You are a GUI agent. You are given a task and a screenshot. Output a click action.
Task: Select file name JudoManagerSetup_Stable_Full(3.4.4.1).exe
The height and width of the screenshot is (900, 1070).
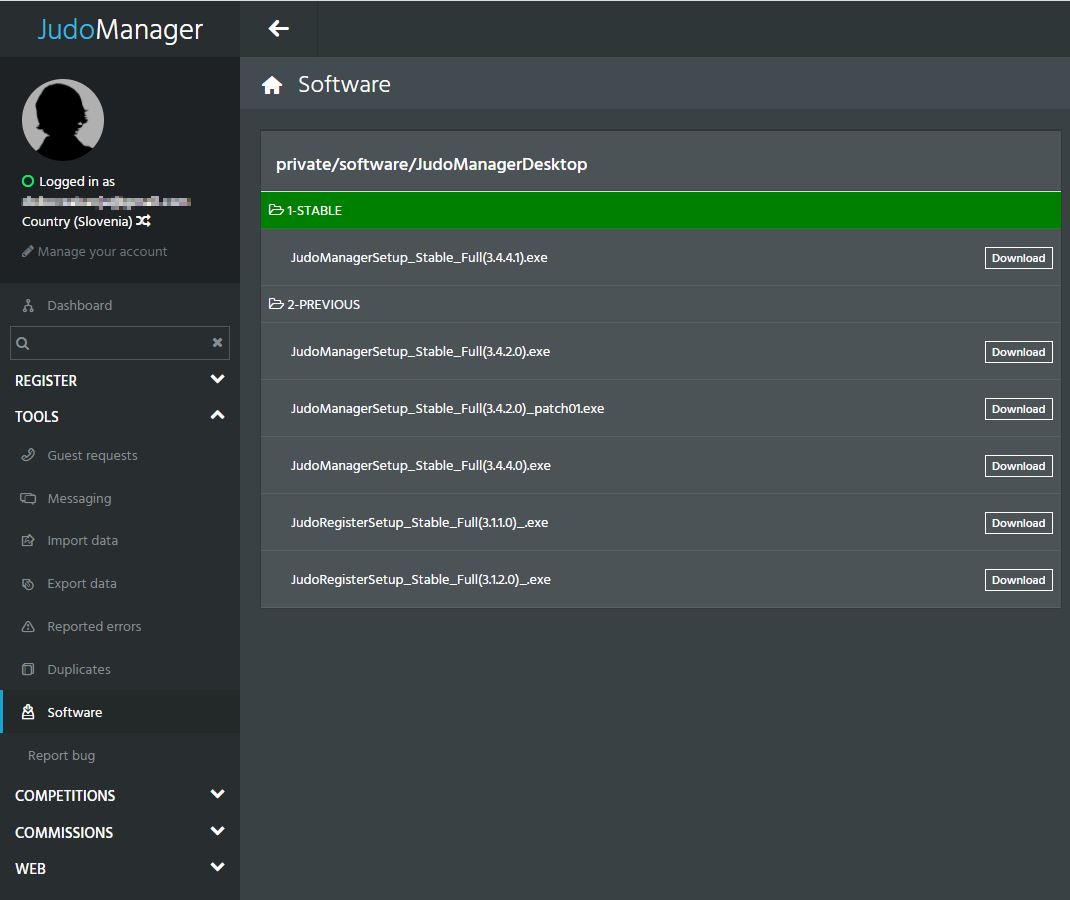pyautogui.click(x=419, y=258)
